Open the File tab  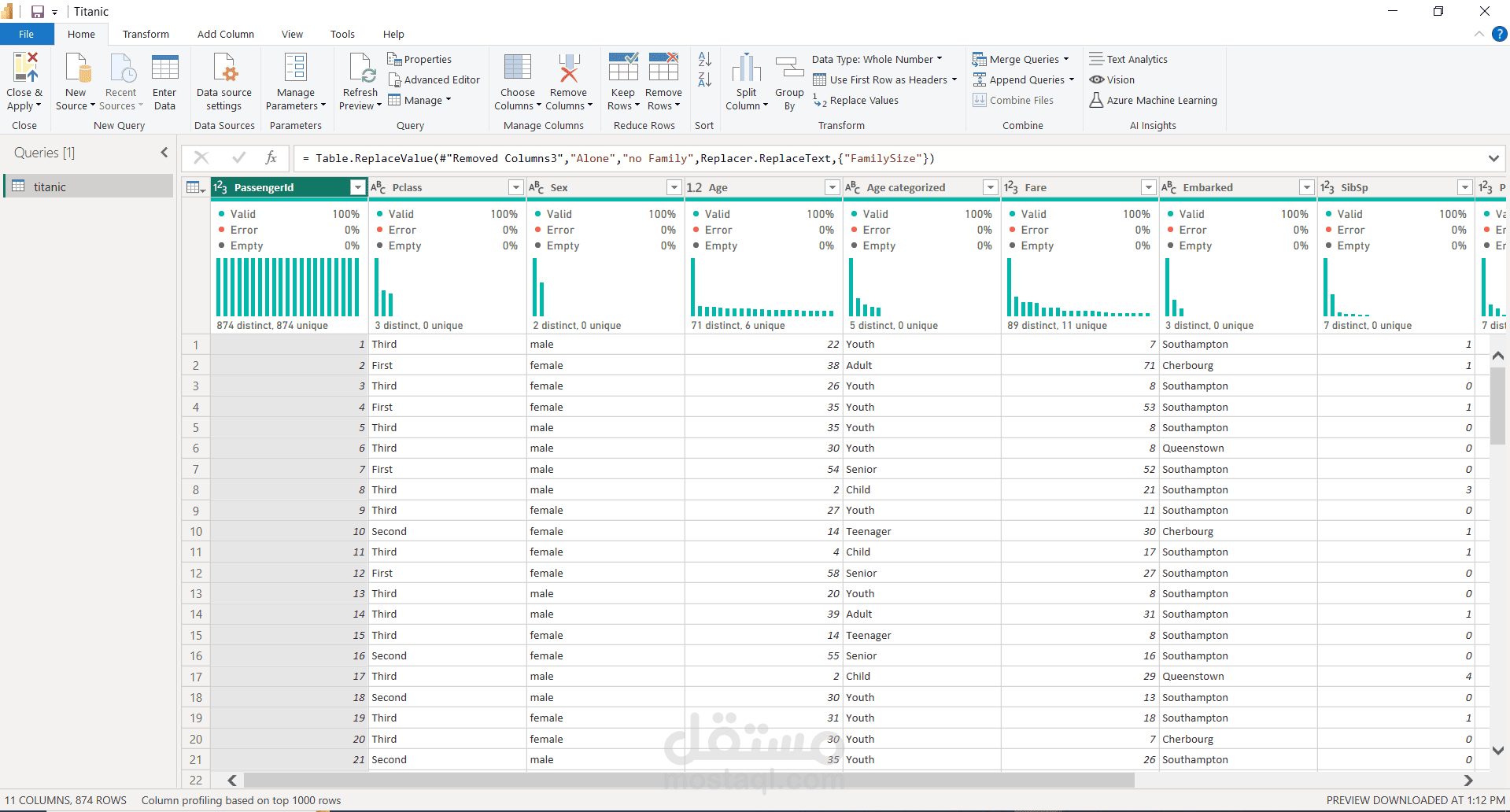tap(27, 34)
